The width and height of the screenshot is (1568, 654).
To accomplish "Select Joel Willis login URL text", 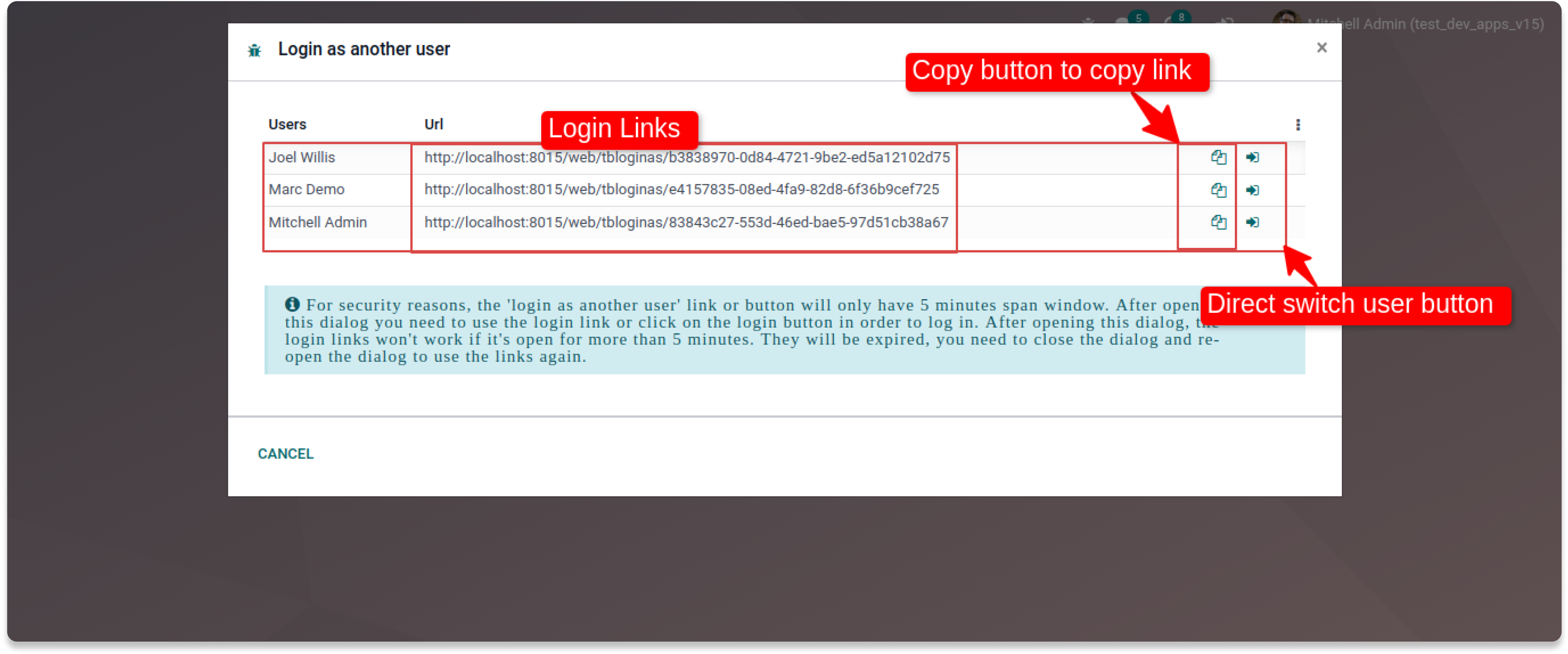I will coord(687,158).
